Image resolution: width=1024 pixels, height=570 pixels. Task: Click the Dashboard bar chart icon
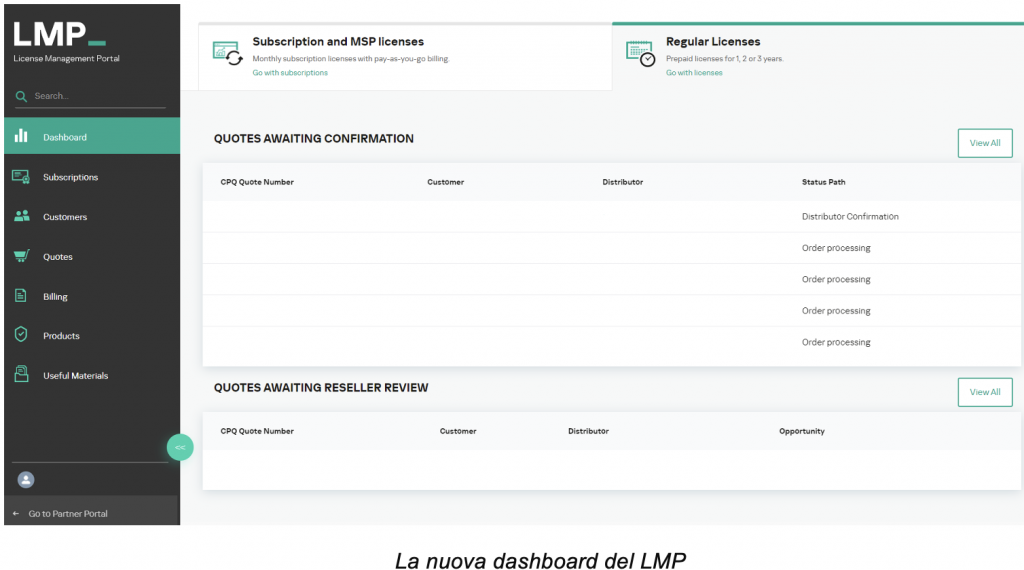[21, 136]
